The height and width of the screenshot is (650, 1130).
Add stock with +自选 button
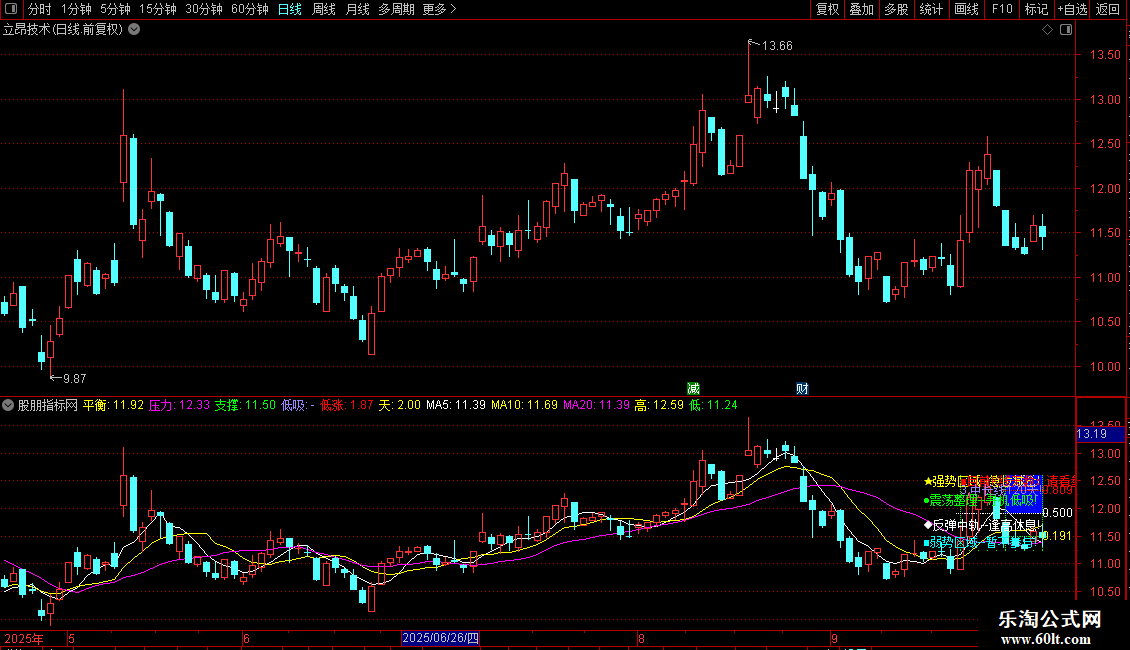coord(1072,9)
